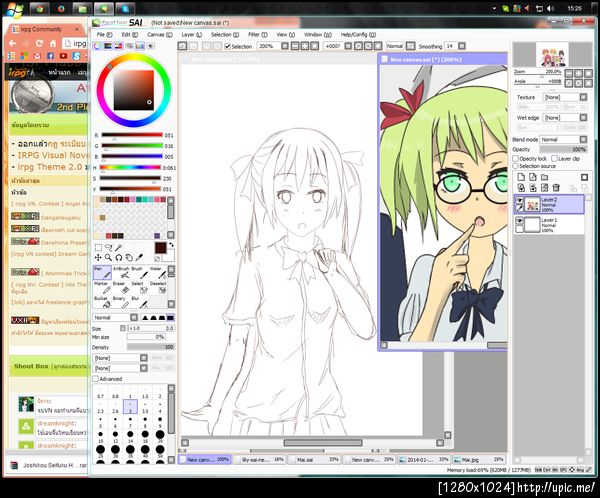
Task: Select the Brush tool
Action: tap(140, 272)
